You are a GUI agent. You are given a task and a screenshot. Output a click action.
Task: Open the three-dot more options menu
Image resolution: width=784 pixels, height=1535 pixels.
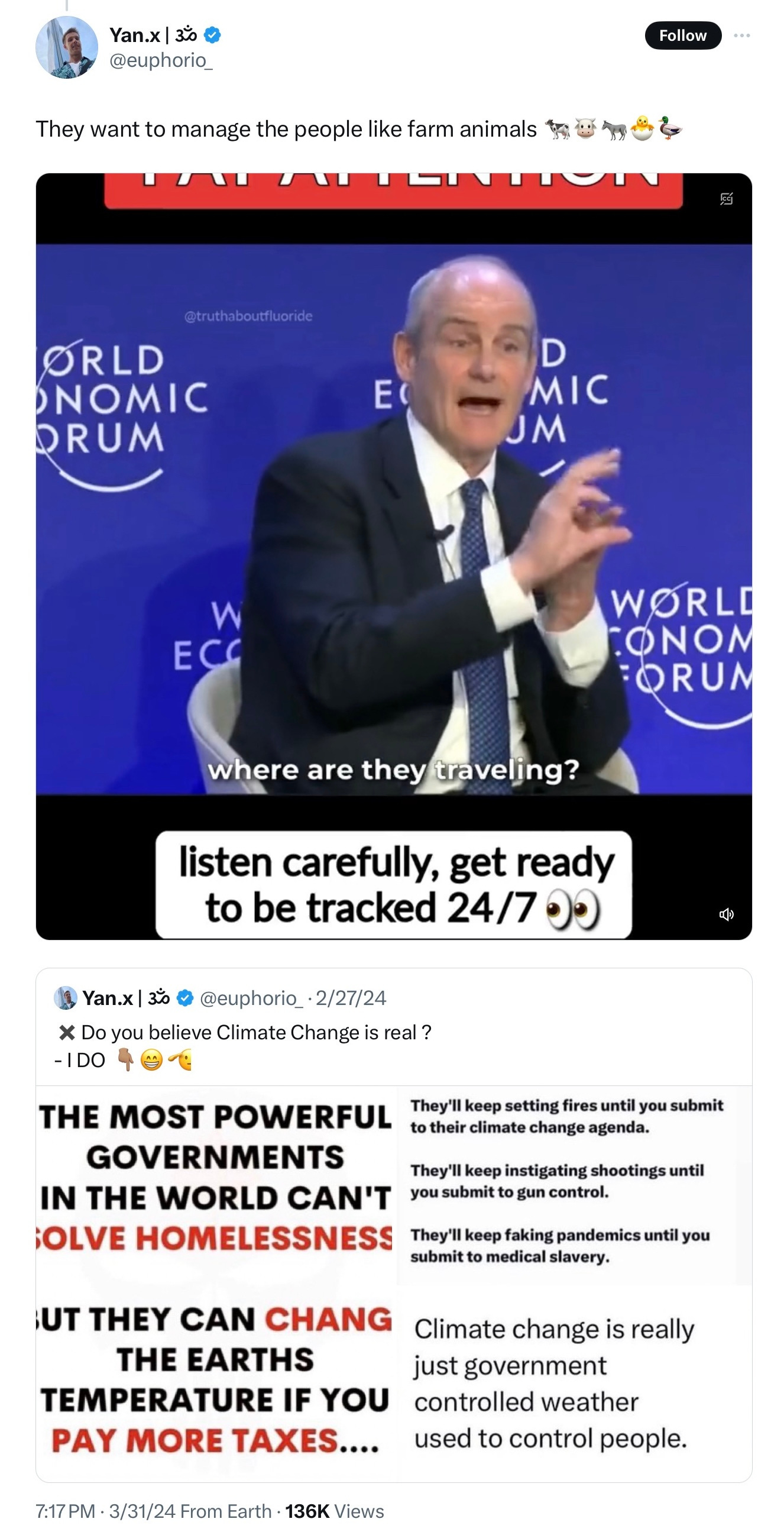tap(741, 35)
